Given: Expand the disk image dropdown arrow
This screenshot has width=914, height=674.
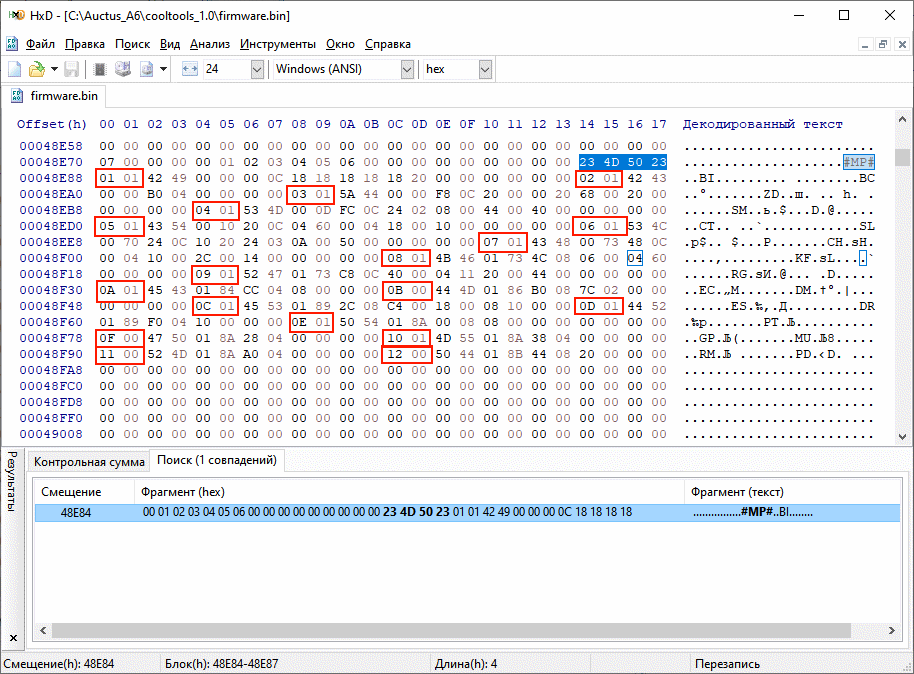Looking at the screenshot, I should (164, 69).
